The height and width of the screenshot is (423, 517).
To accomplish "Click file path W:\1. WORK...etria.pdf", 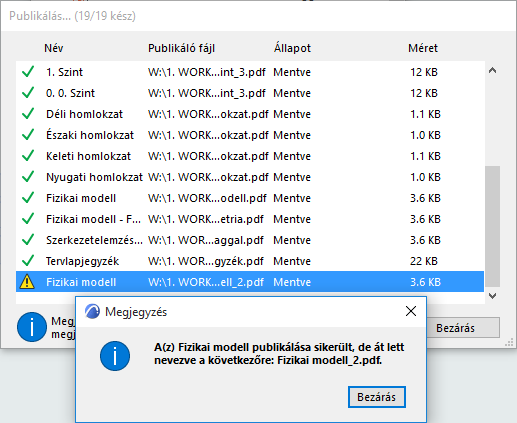I will click(x=206, y=219).
